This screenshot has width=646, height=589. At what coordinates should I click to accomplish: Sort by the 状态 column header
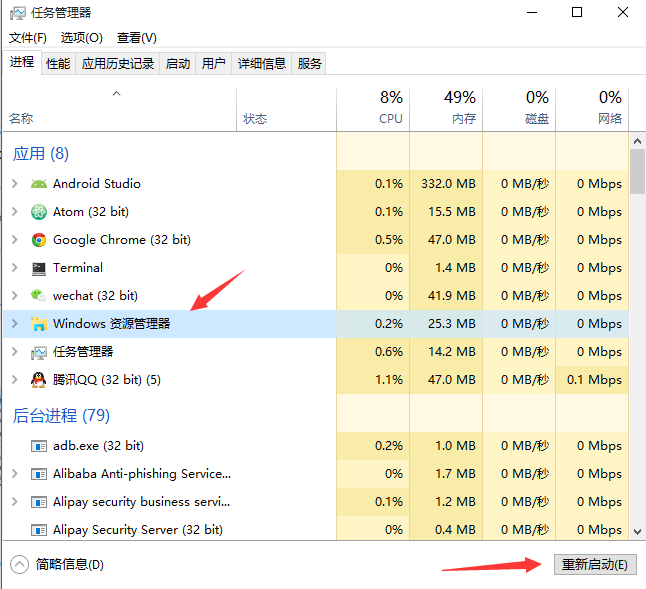coord(286,110)
